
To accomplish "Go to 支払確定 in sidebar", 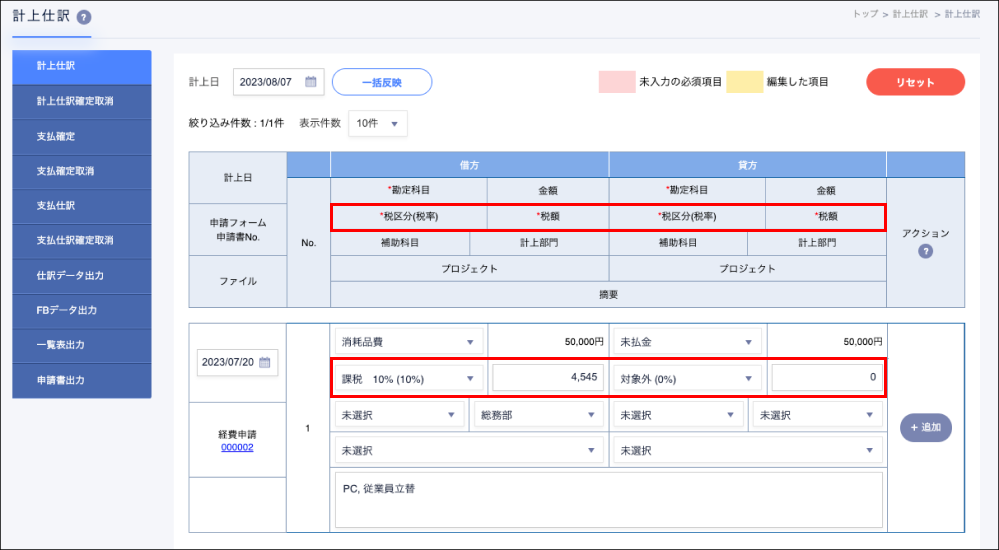I will pos(82,136).
